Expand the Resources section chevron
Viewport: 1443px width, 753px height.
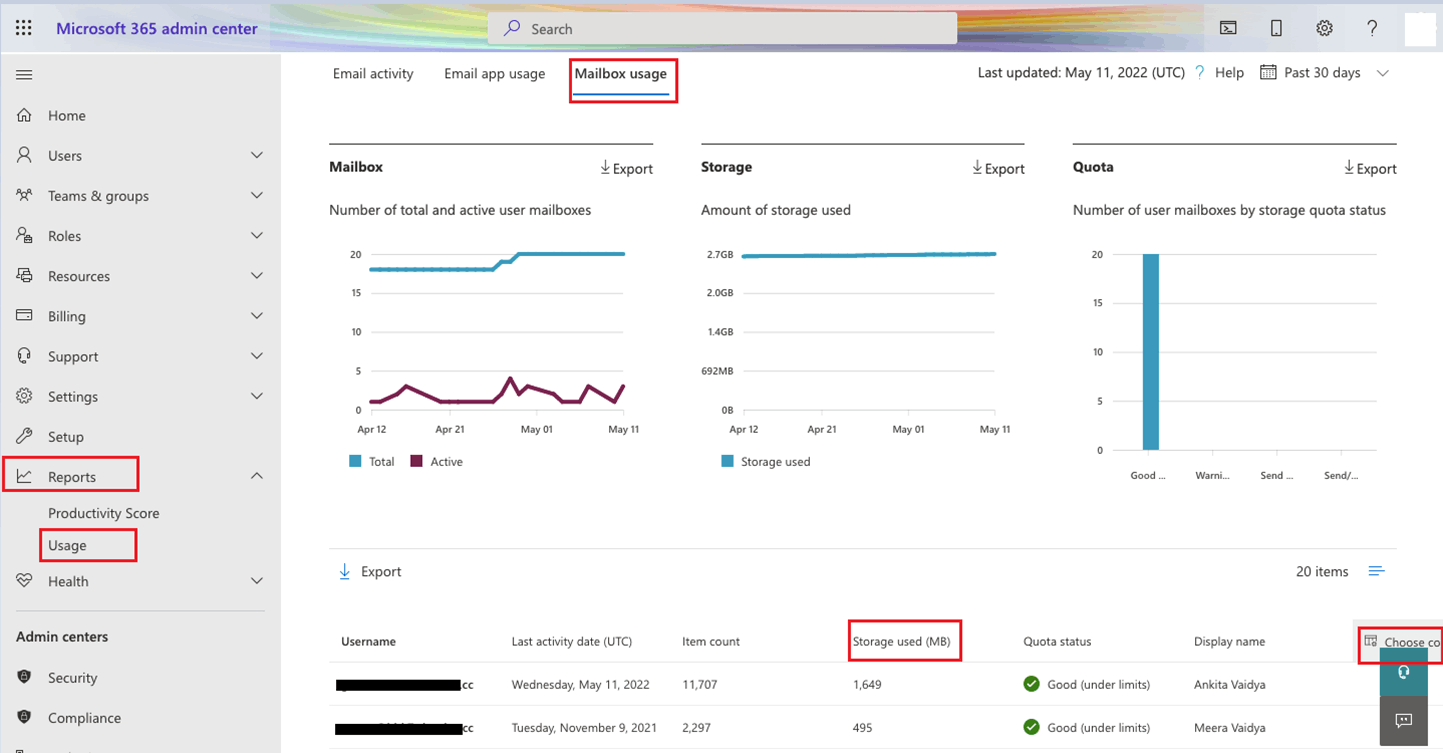[257, 275]
